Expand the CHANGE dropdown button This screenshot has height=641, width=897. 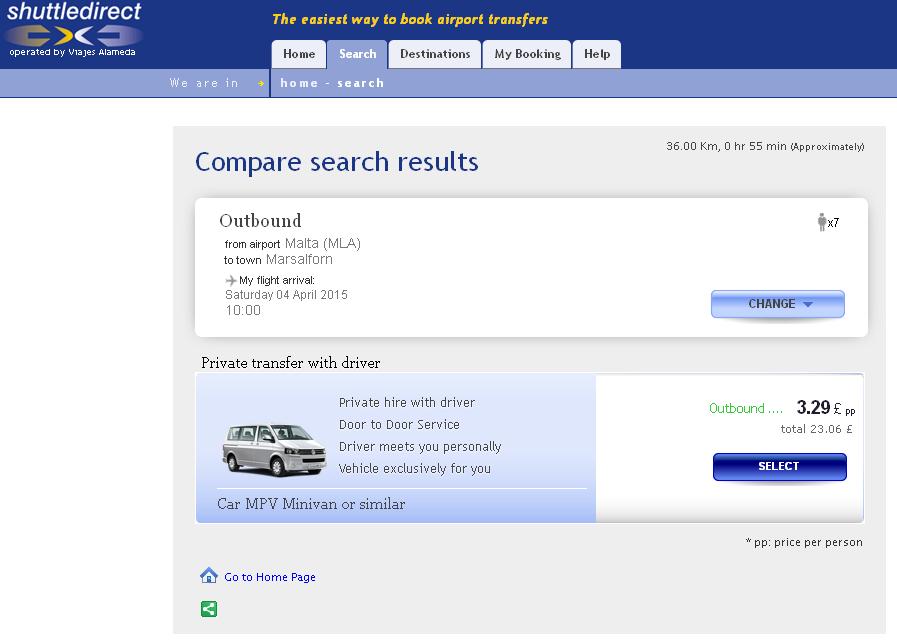[777, 304]
